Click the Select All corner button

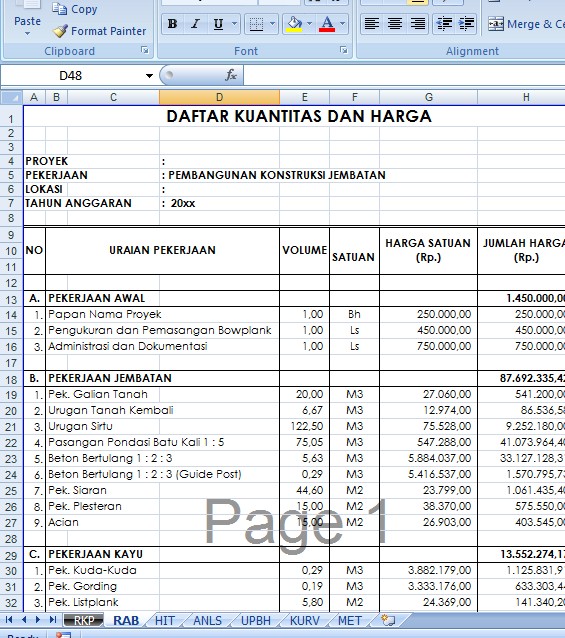11,98
